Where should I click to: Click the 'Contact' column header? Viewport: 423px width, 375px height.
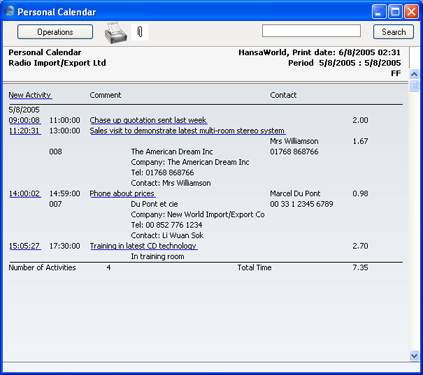tap(283, 95)
